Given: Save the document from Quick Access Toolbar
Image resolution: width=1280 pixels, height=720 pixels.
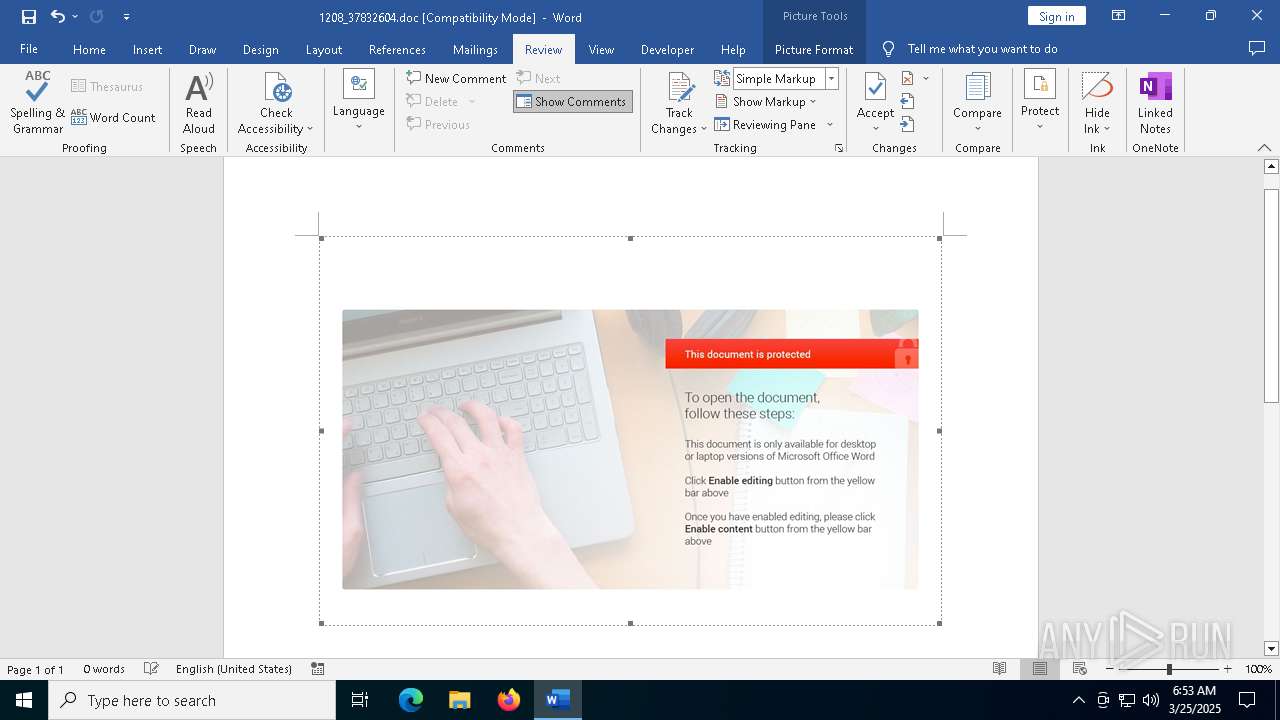Looking at the screenshot, I should pos(28,17).
